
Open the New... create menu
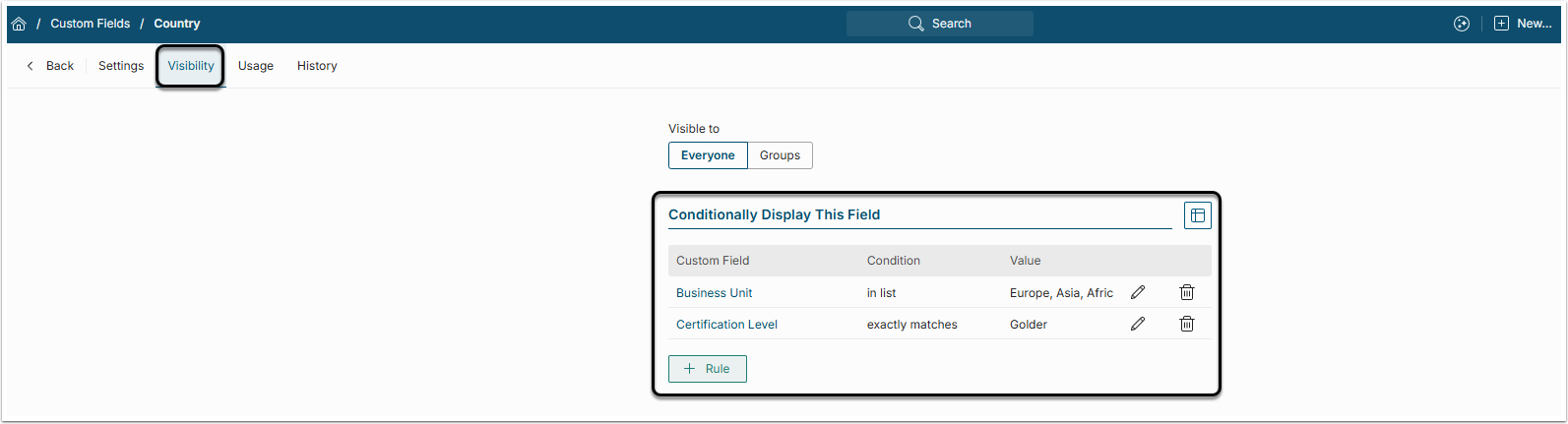[x=1523, y=24]
